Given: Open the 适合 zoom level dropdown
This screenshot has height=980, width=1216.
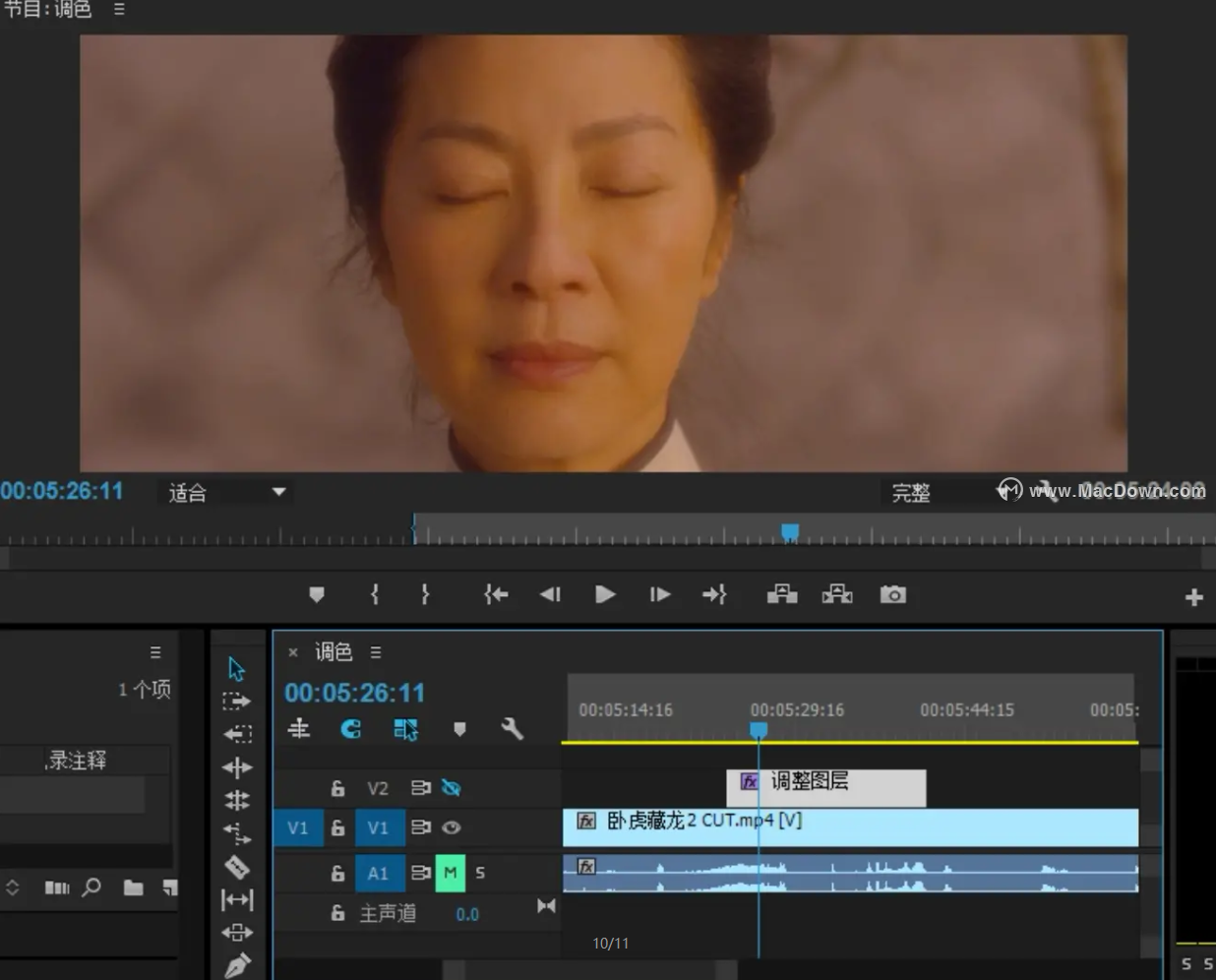Looking at the screenshot, I should 225,492.
